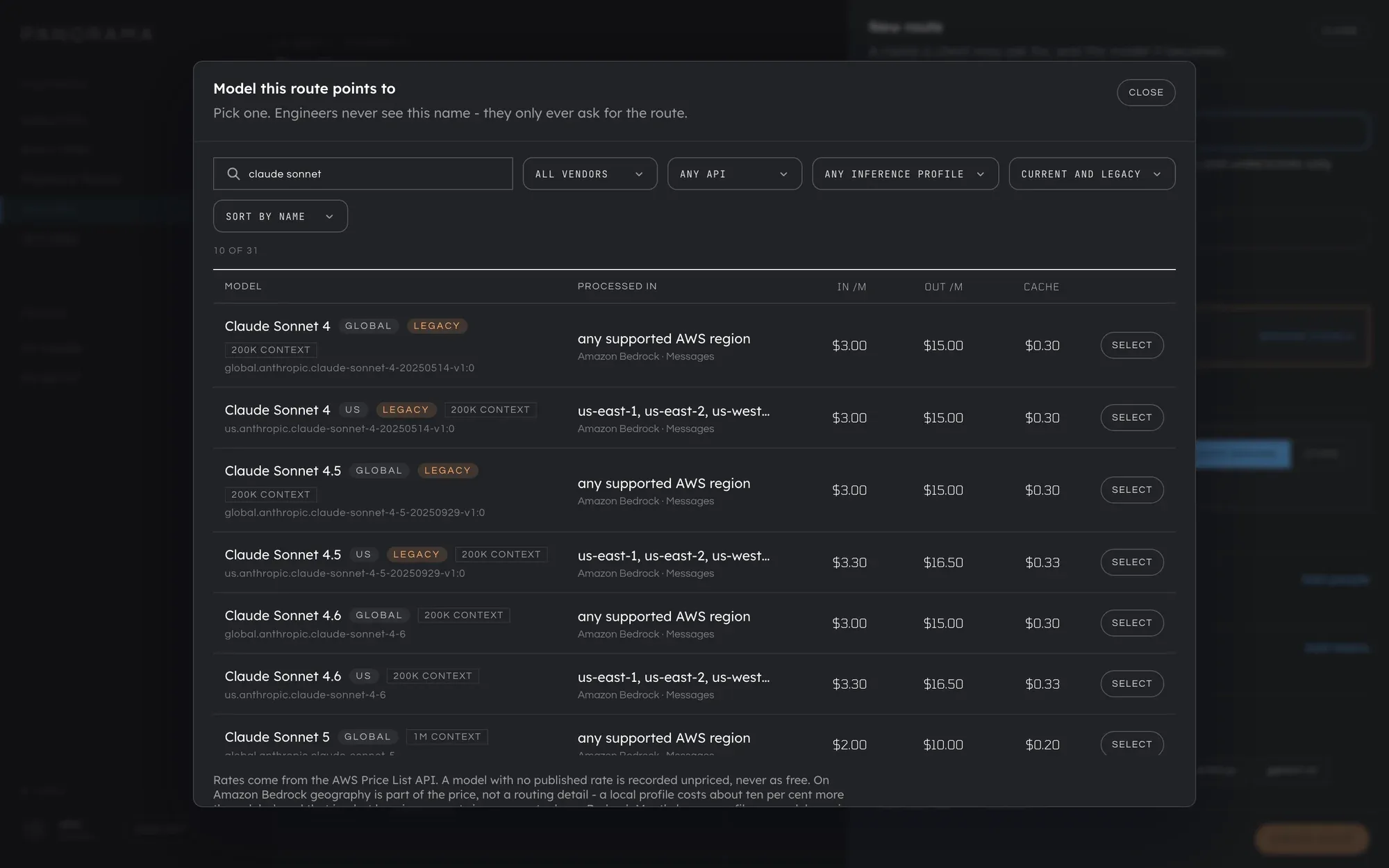Click model ID us.anthropic.claude-sonnet-4-5-20250929-v1:0
Image resolution: width=1389 pixels, height=868 pixels.
344,574
